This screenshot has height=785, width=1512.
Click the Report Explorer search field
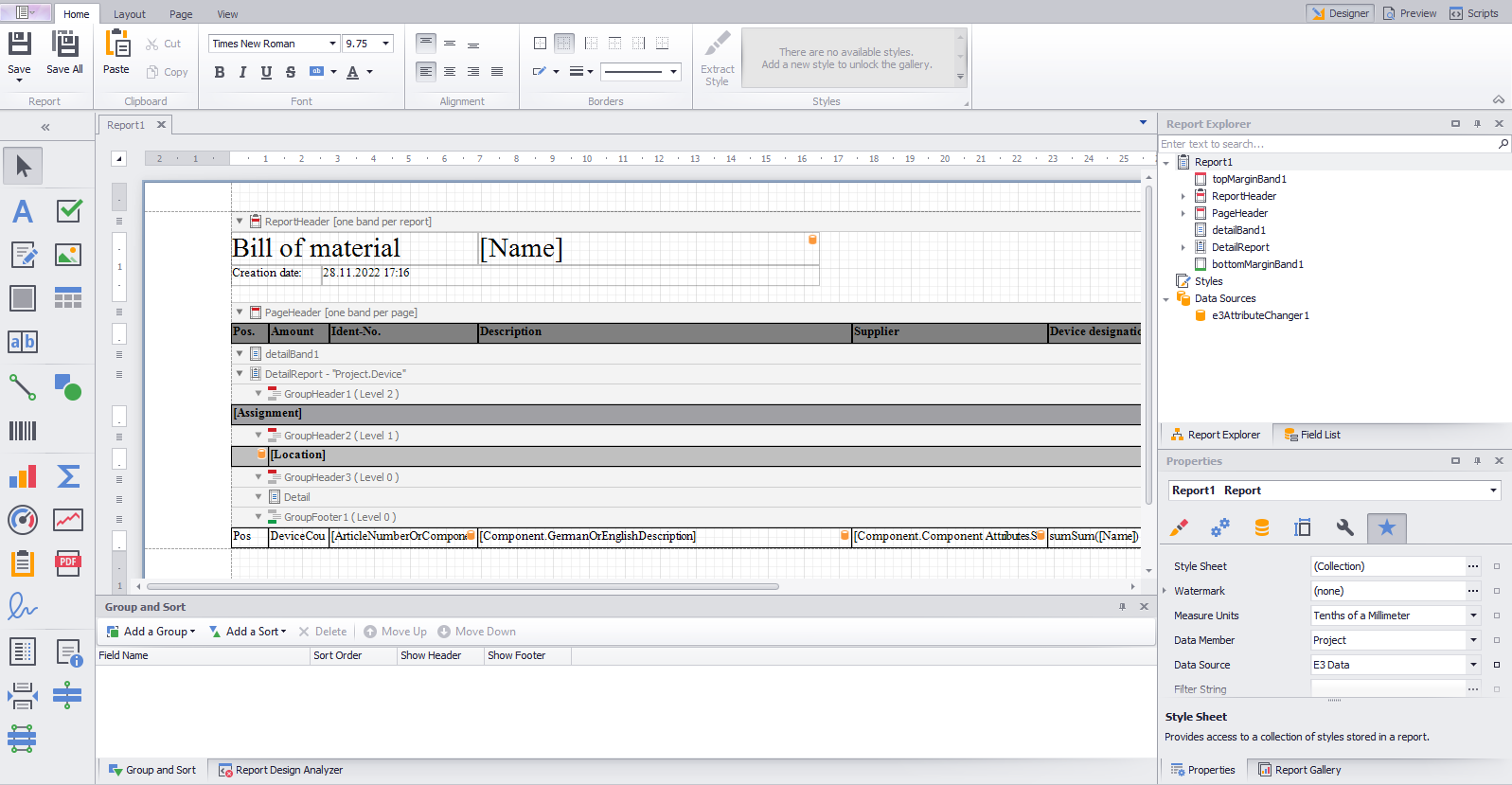click(x=1325, y=144)
